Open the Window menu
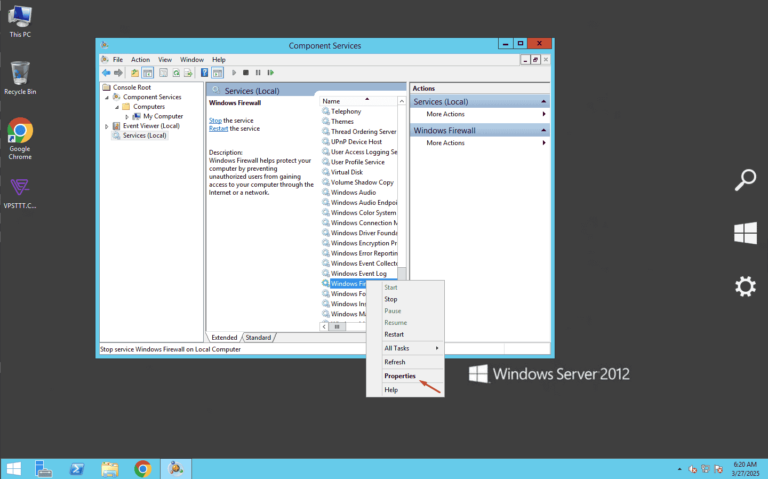Image resolution: width=768 pixels, height=479 pixels. [x=192, y=59]
